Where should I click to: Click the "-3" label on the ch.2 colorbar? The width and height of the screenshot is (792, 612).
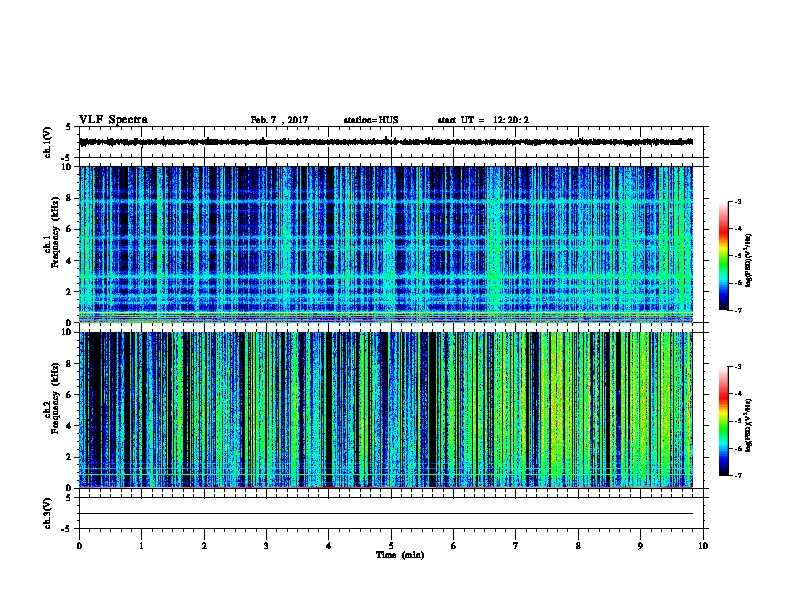738,367
